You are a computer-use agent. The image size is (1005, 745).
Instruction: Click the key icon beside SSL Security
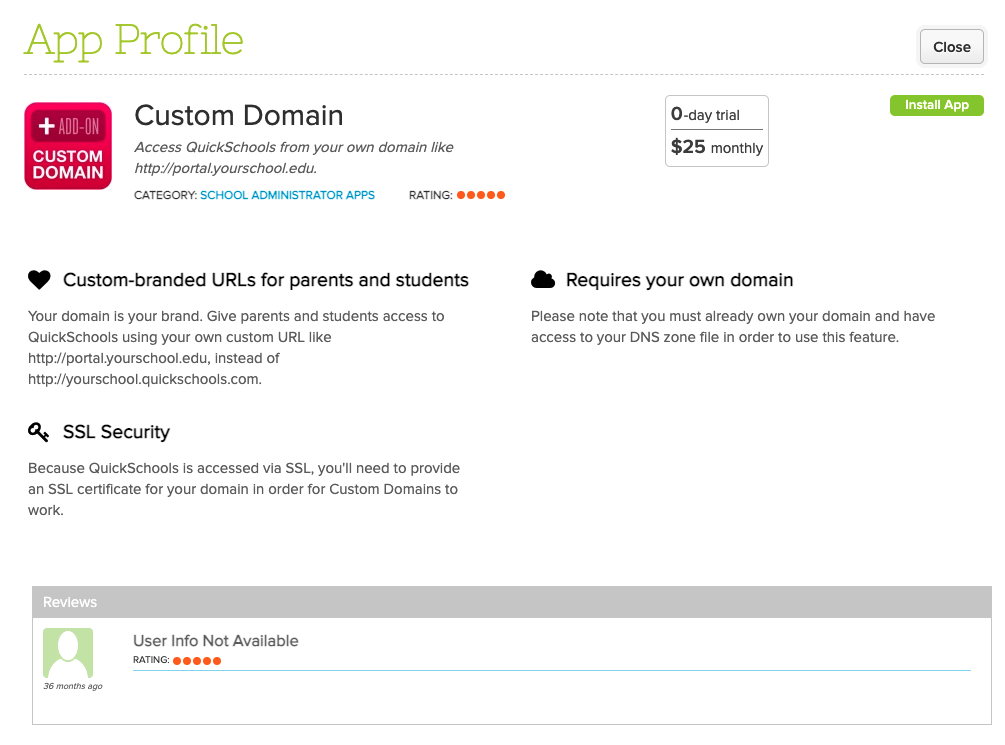point(39,432)
